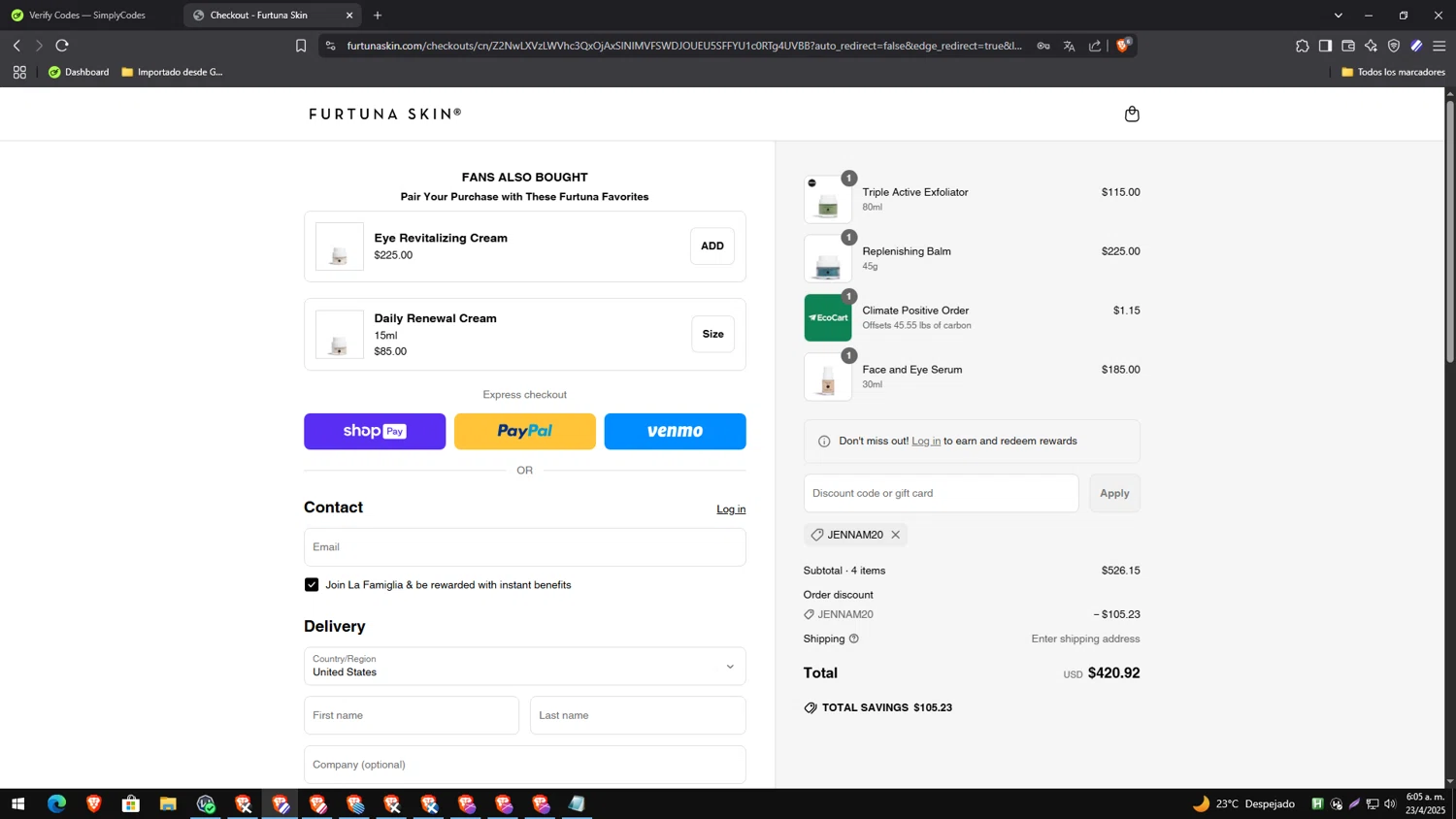
Task: Add Eye Revitalizing Cream to order
Action: click(712, 246)
